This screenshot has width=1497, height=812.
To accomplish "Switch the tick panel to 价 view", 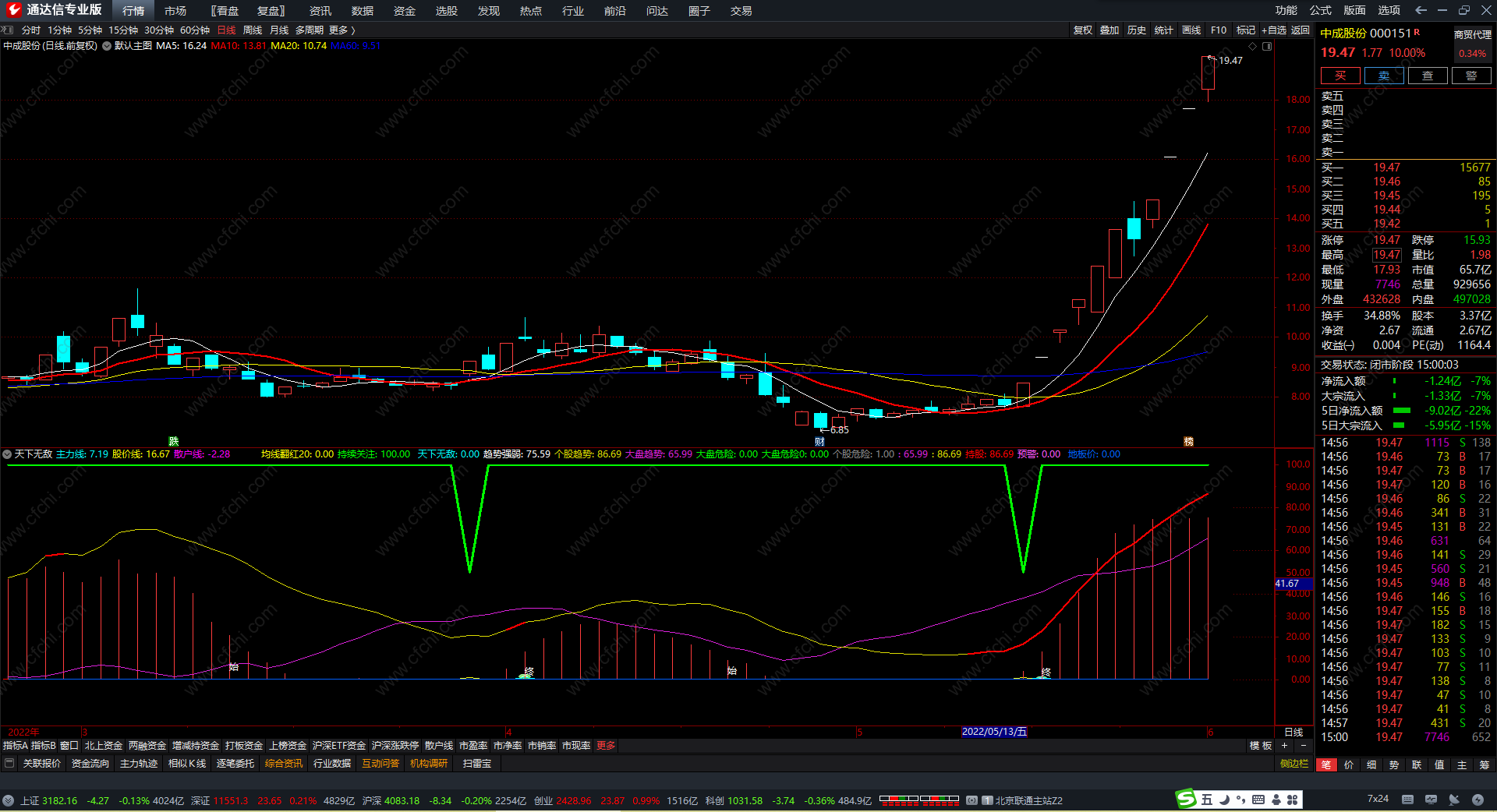I will pyautogui.click(x=1349, y=765).
